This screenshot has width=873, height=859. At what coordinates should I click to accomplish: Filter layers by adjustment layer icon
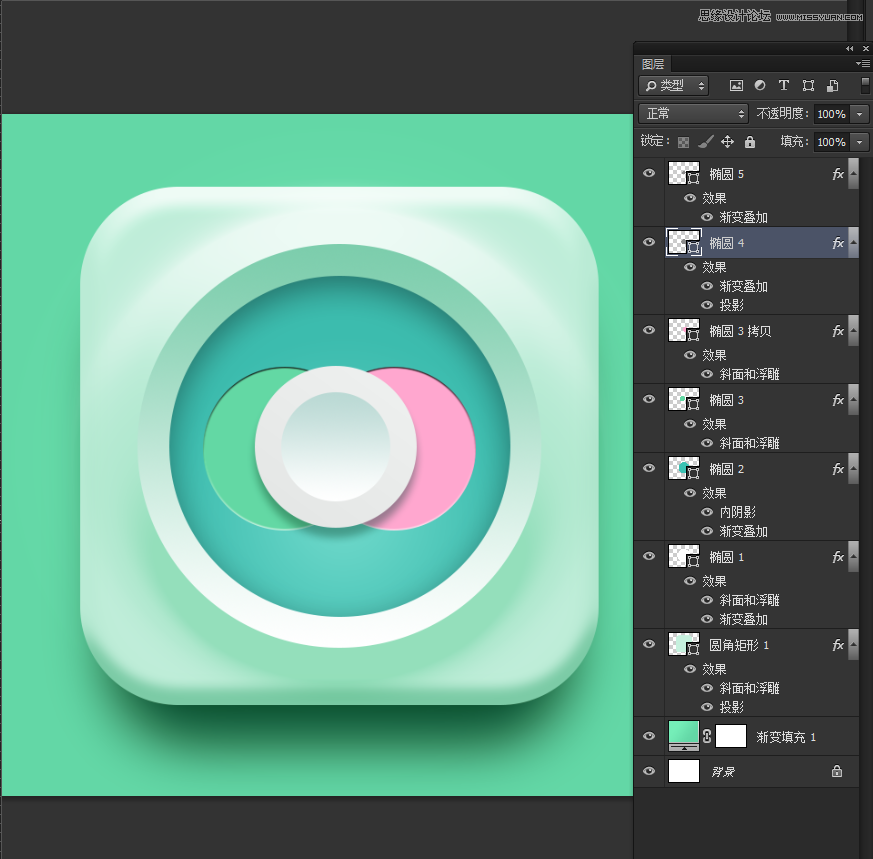(x=760, y=85)
